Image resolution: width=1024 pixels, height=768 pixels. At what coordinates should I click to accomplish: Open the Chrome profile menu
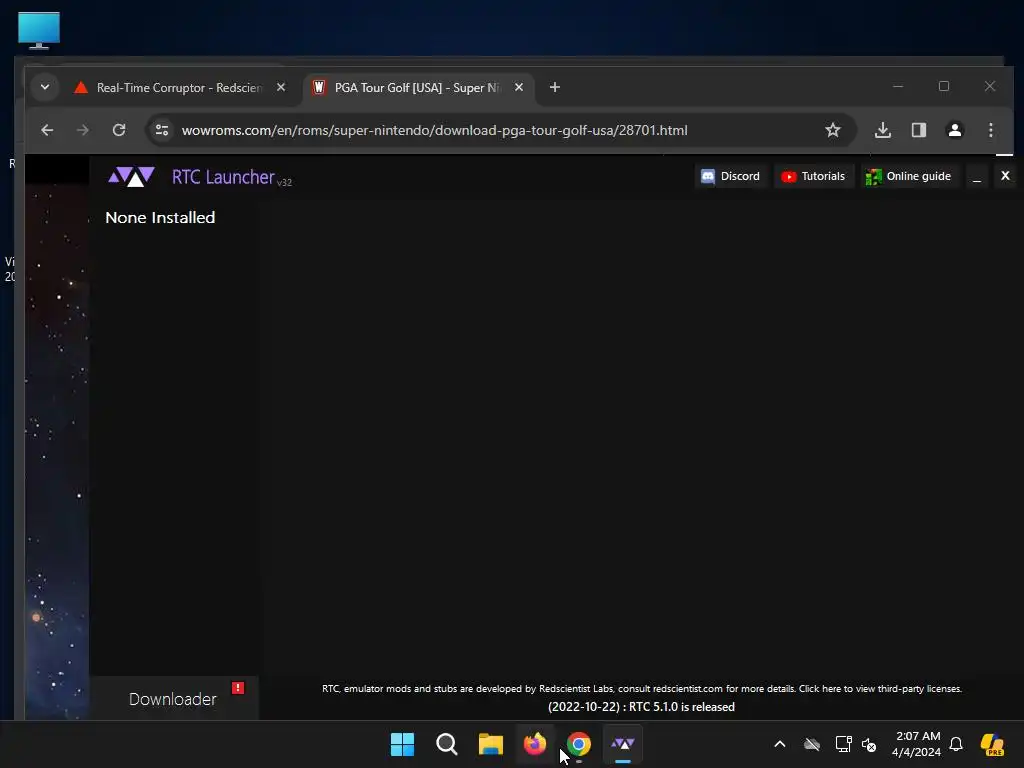coord(955,130)
